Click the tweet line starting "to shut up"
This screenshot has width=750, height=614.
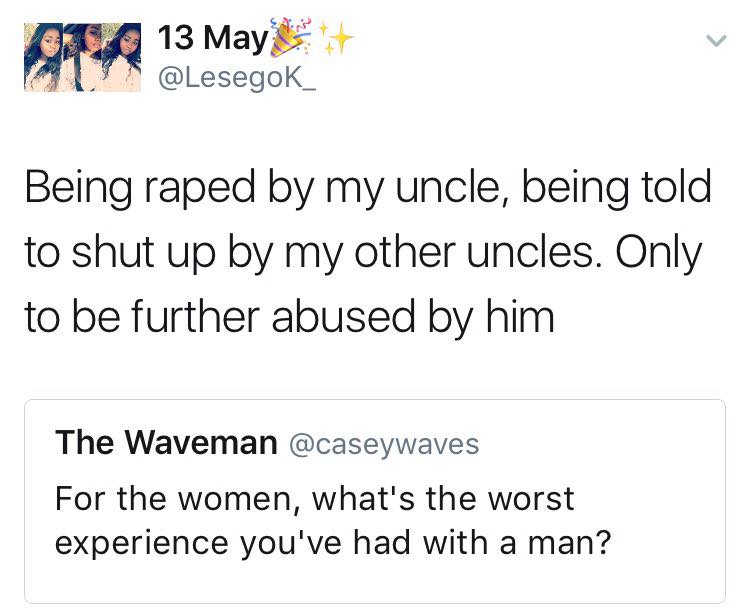click(x=363, y=252)
